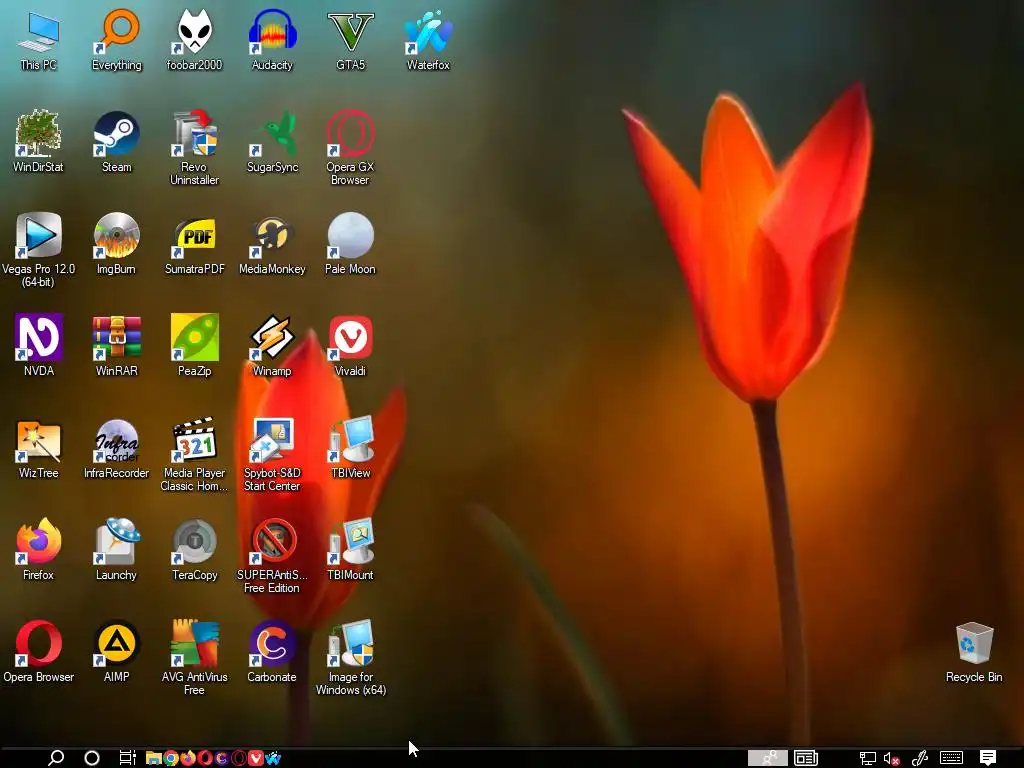Image resolution: width=1024 pixels, height=768 pixels.
Task: Select the TeraCopy desktop shortcut
Action: click(x=195, y=550)
